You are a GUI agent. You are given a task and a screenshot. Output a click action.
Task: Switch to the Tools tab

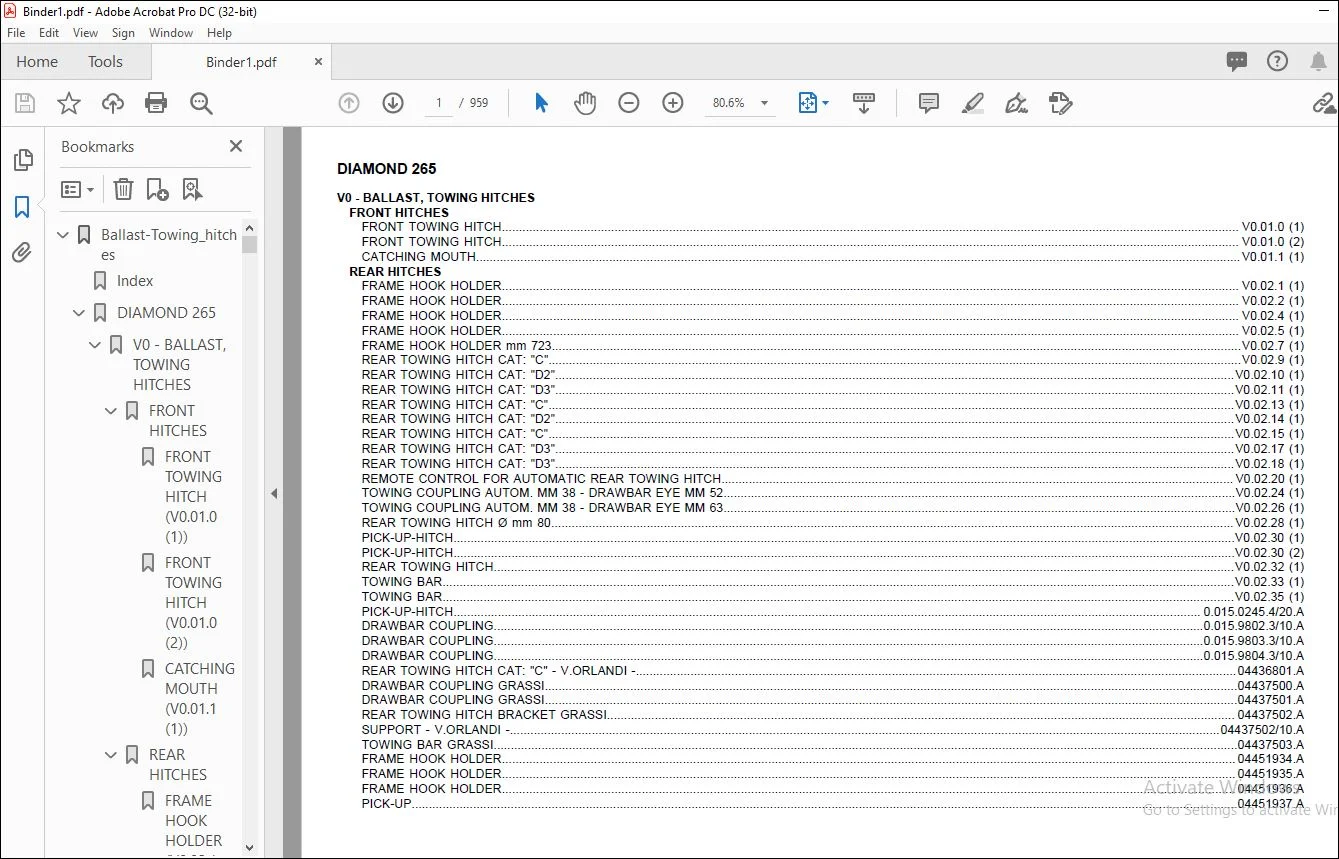105,62
